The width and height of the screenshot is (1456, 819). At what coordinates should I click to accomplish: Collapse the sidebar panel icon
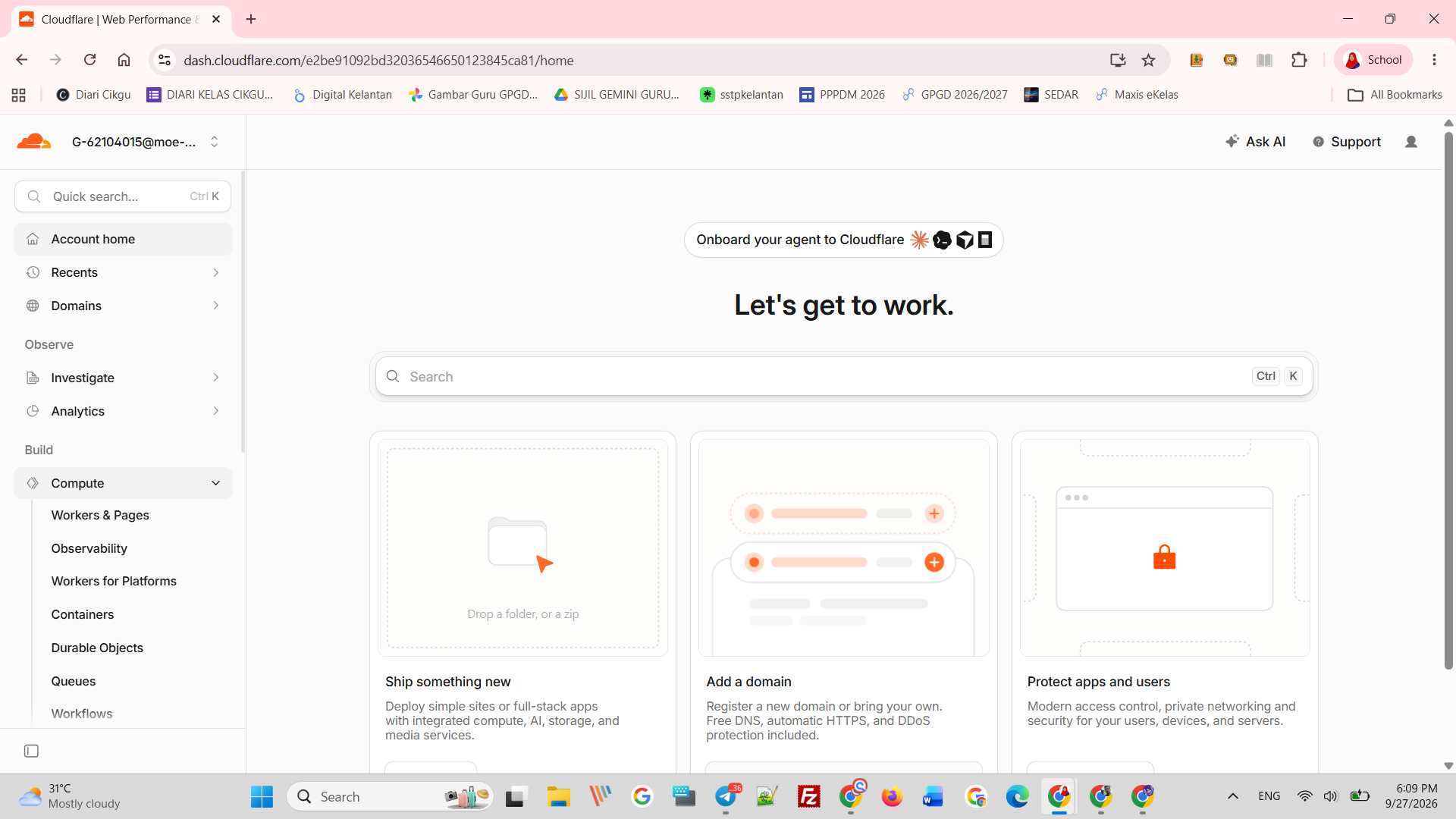(31, 751)
